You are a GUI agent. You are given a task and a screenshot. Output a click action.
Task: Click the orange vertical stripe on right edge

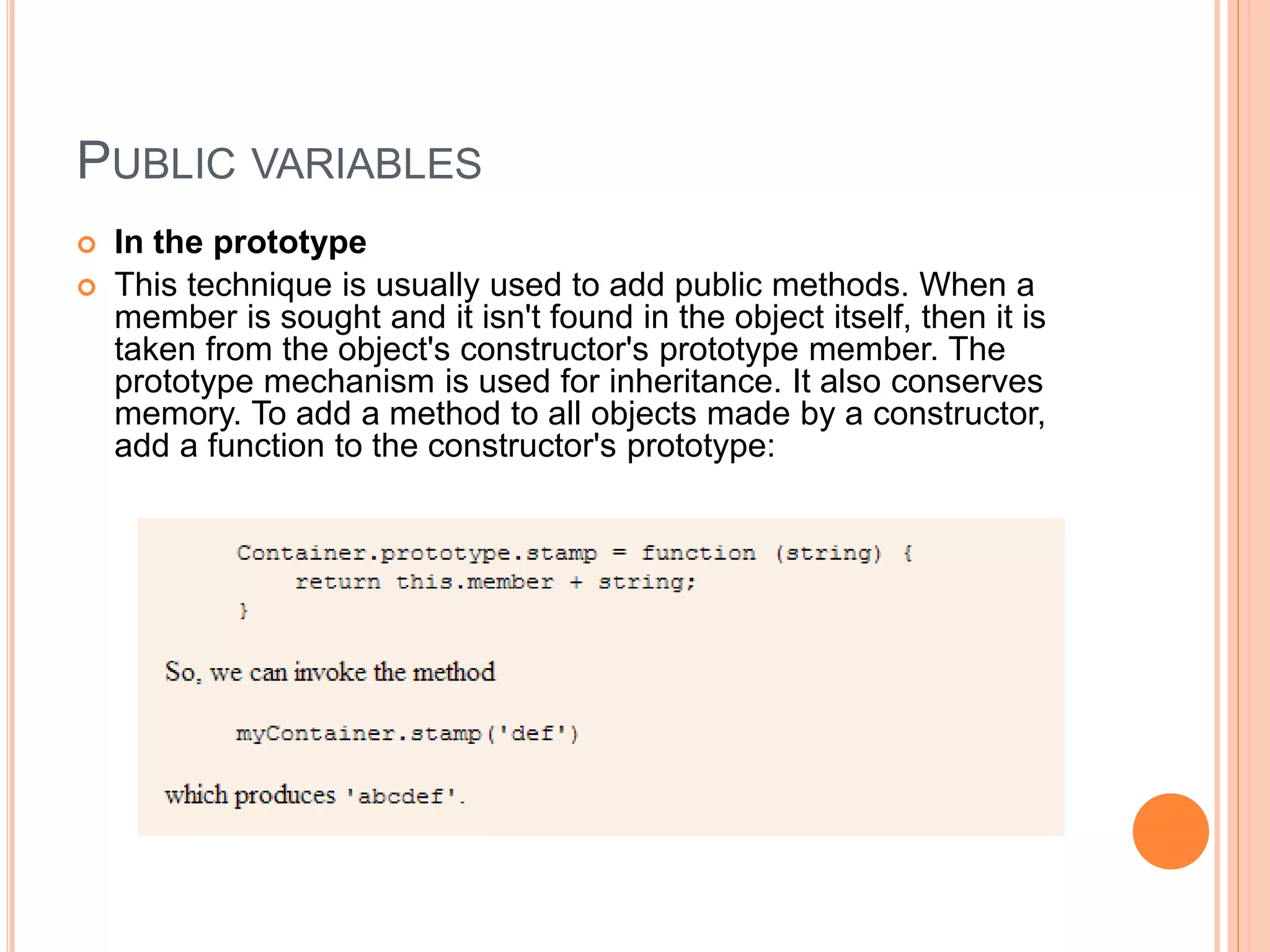[x=1254, y=476]
